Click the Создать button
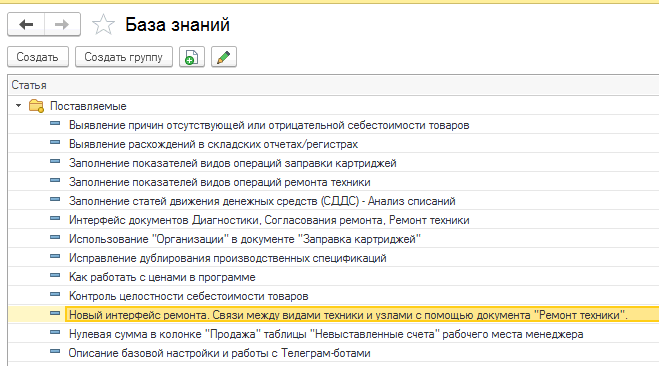659x366 pixels. 38,57
